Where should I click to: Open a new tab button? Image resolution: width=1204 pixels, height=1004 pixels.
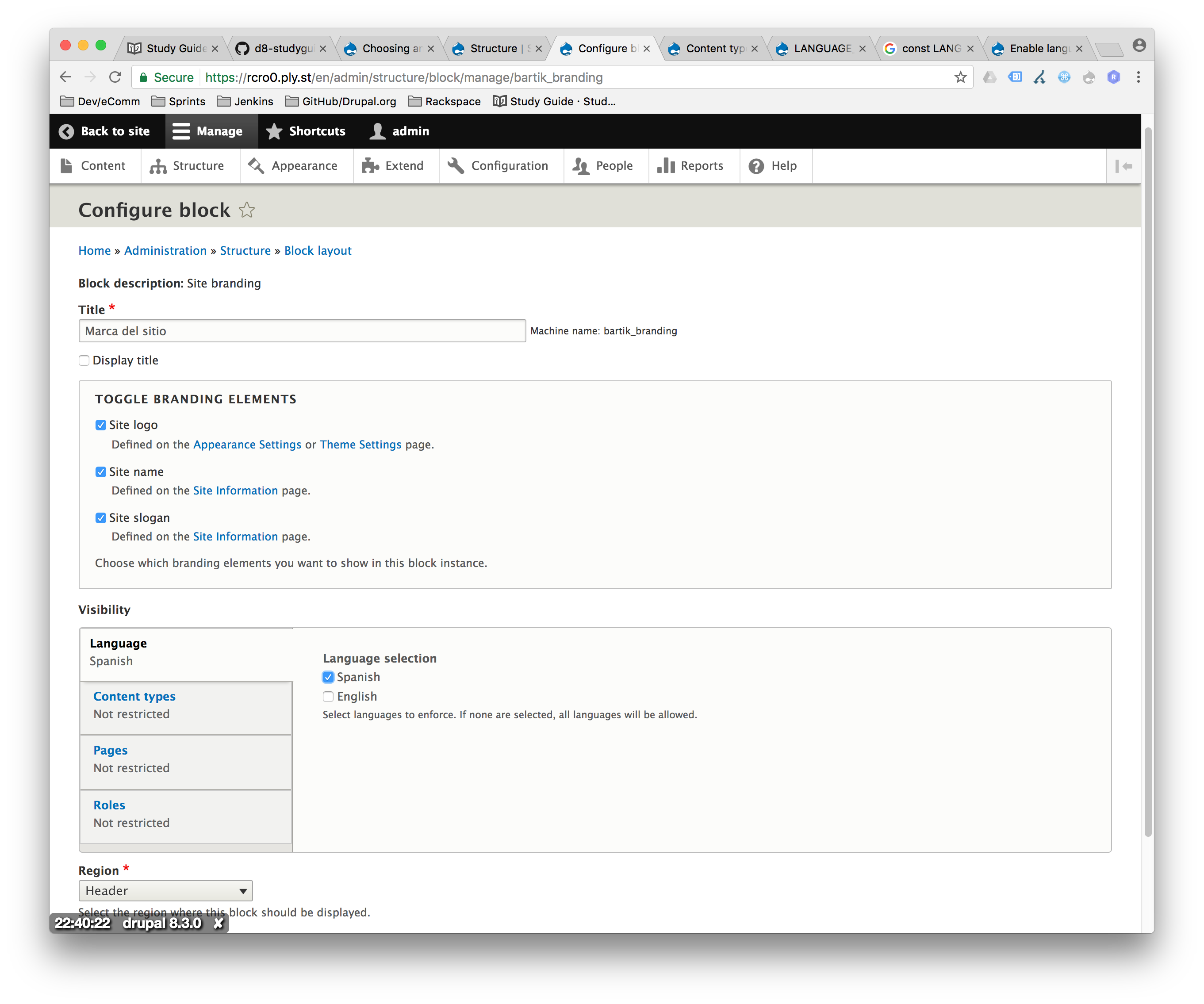pos(1109,49)
